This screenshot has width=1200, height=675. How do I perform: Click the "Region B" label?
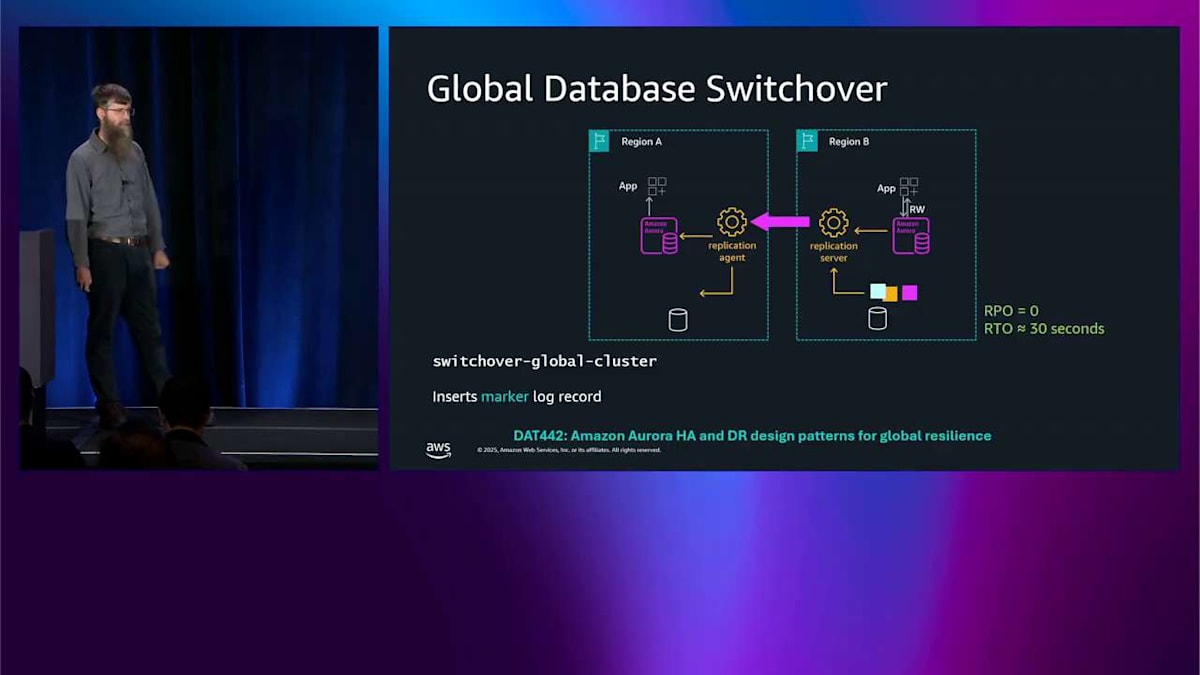[849, 142]
